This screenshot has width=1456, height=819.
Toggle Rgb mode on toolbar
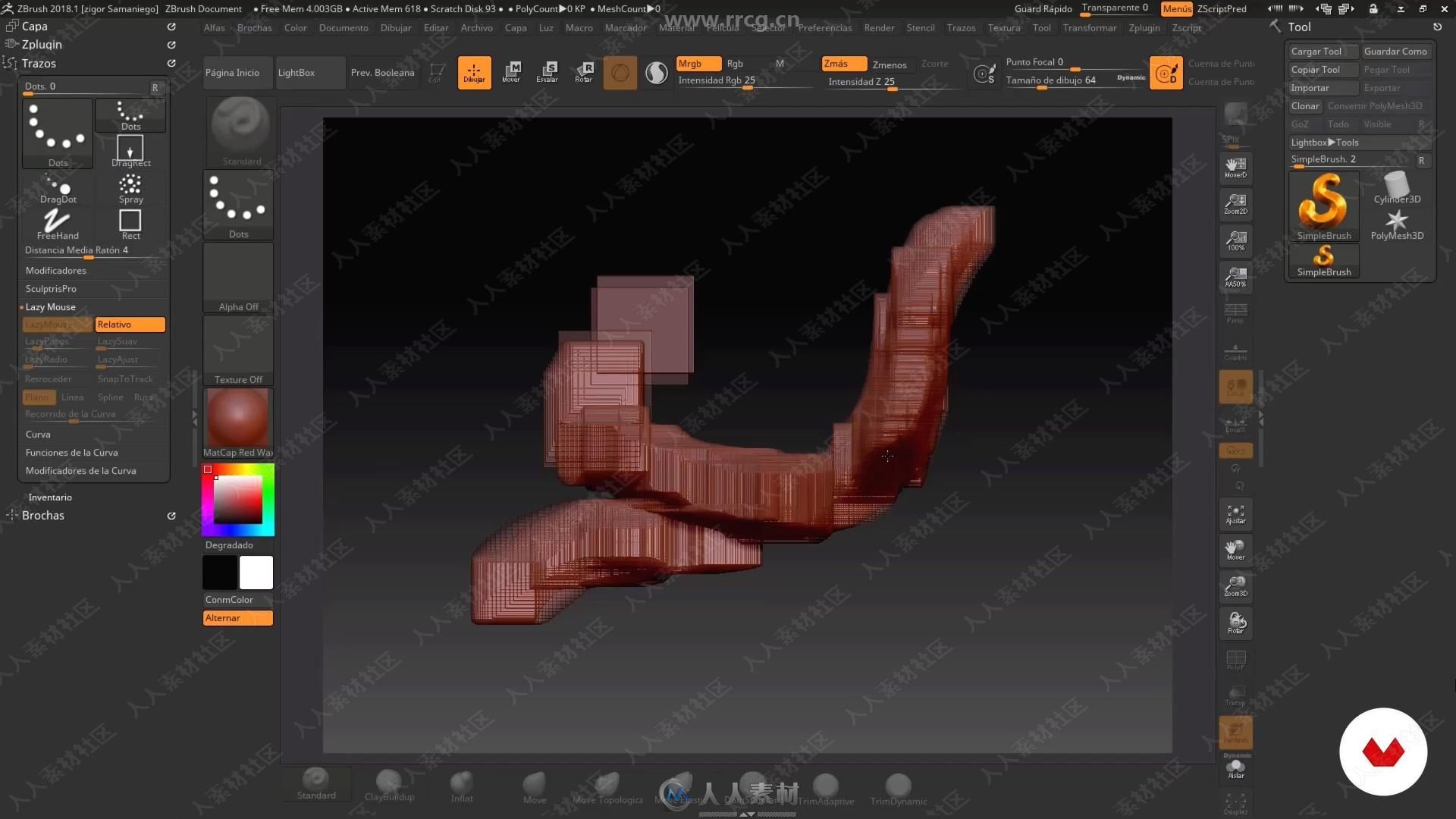click(x=735, y=63)
